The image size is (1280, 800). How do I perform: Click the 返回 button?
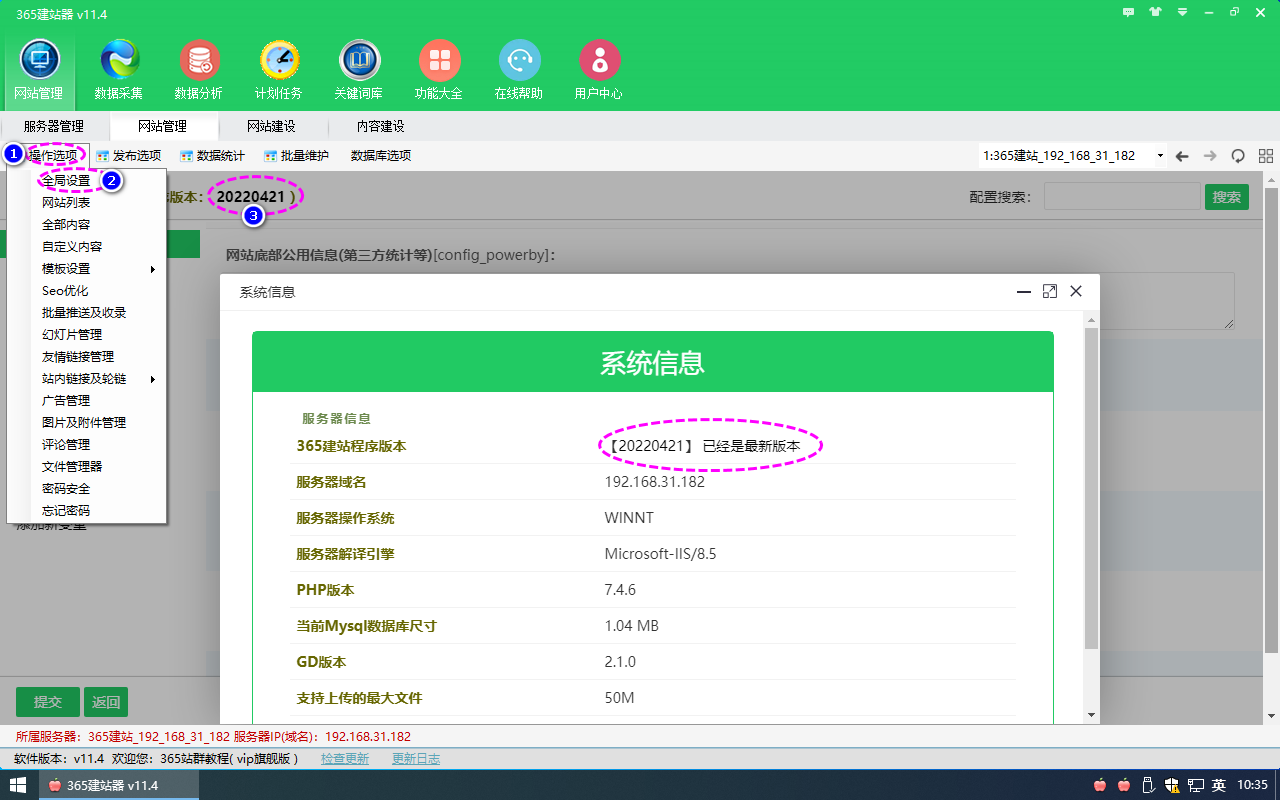click(106, 702)
